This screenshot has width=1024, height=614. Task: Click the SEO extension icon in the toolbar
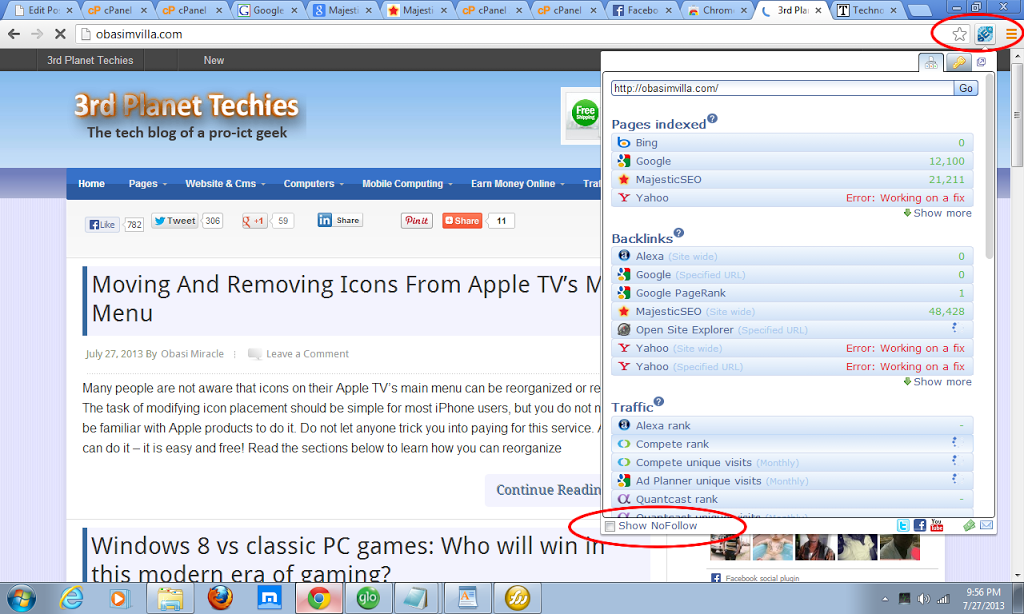pos(985,34)
